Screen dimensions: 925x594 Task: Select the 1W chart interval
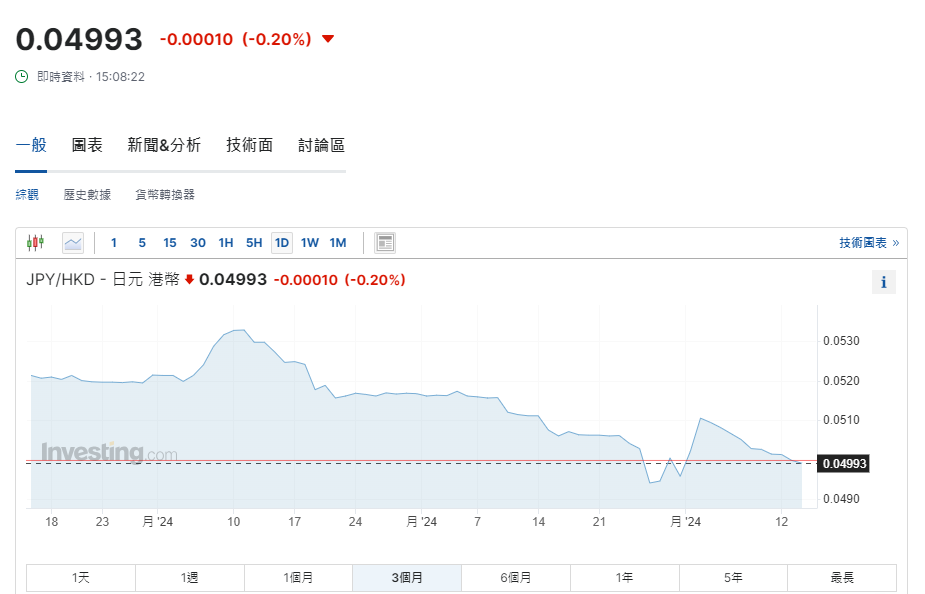[x=310, y=242]
